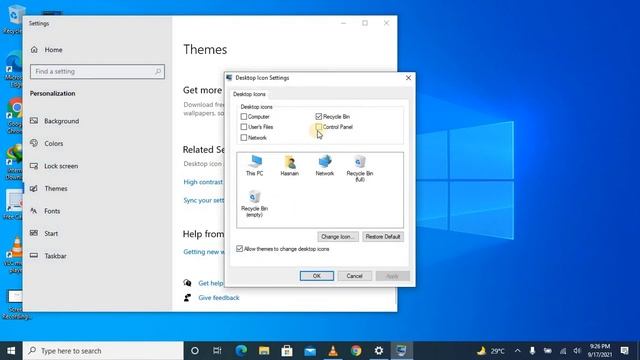Select the Desktop Icons tab
Viewport: 640px width, 360px height.
click(x=249, y=94)
